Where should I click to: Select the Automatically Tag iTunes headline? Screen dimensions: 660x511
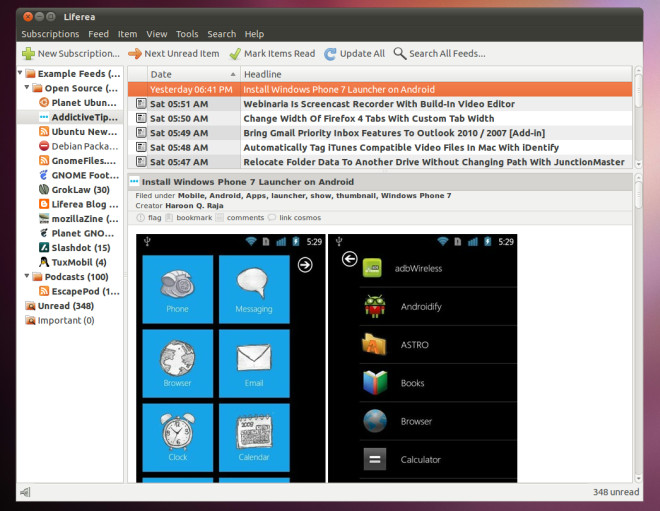[x=401, y=147]
